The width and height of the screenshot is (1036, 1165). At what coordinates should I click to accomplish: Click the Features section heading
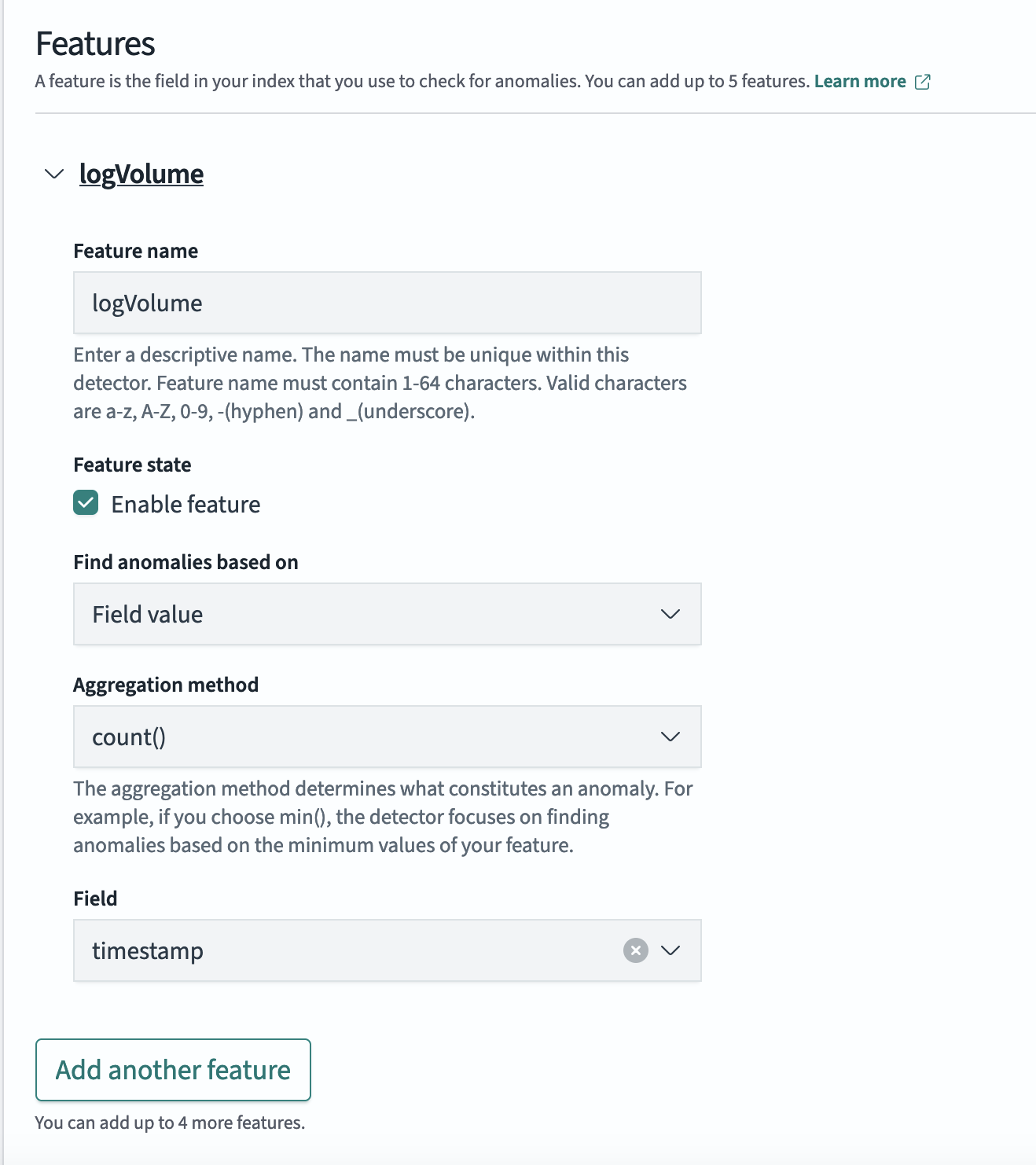click(95, 43)
